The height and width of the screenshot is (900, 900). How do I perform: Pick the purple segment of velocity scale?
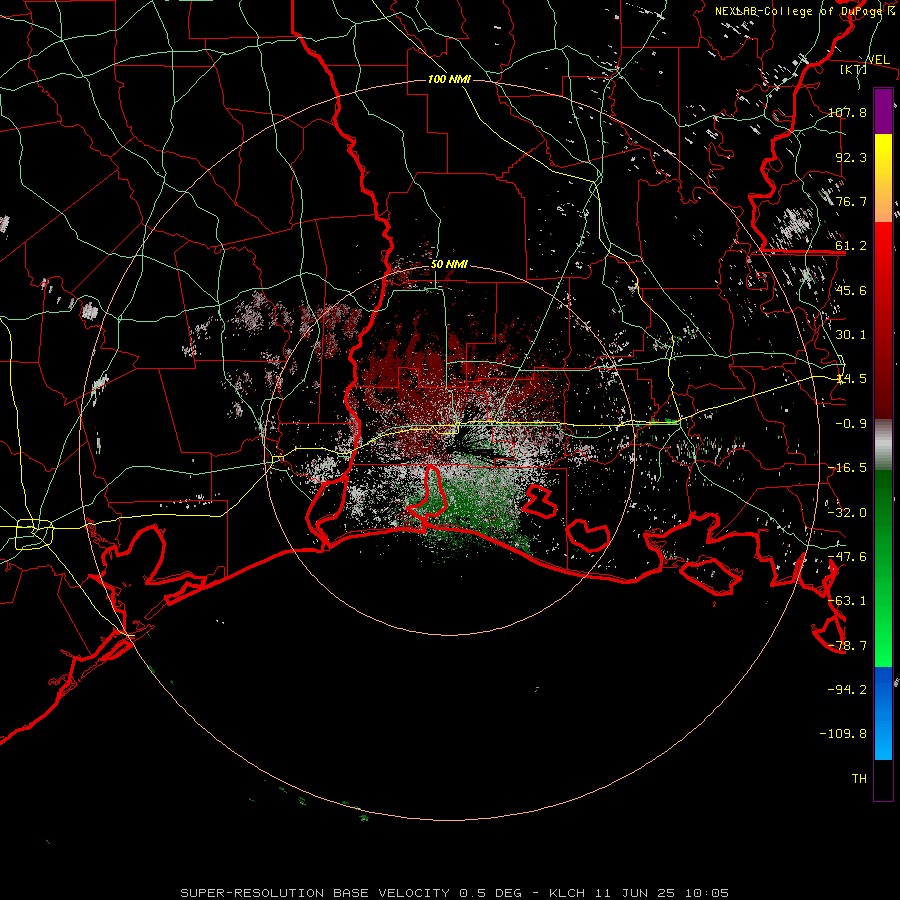pyautogui.click(x=883, y=111)
